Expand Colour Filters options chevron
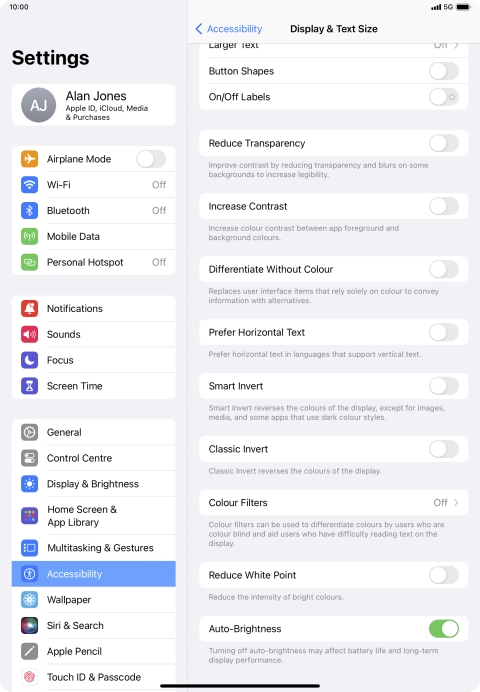Screen dimensions: 480x692 click(x=456, y=503)
